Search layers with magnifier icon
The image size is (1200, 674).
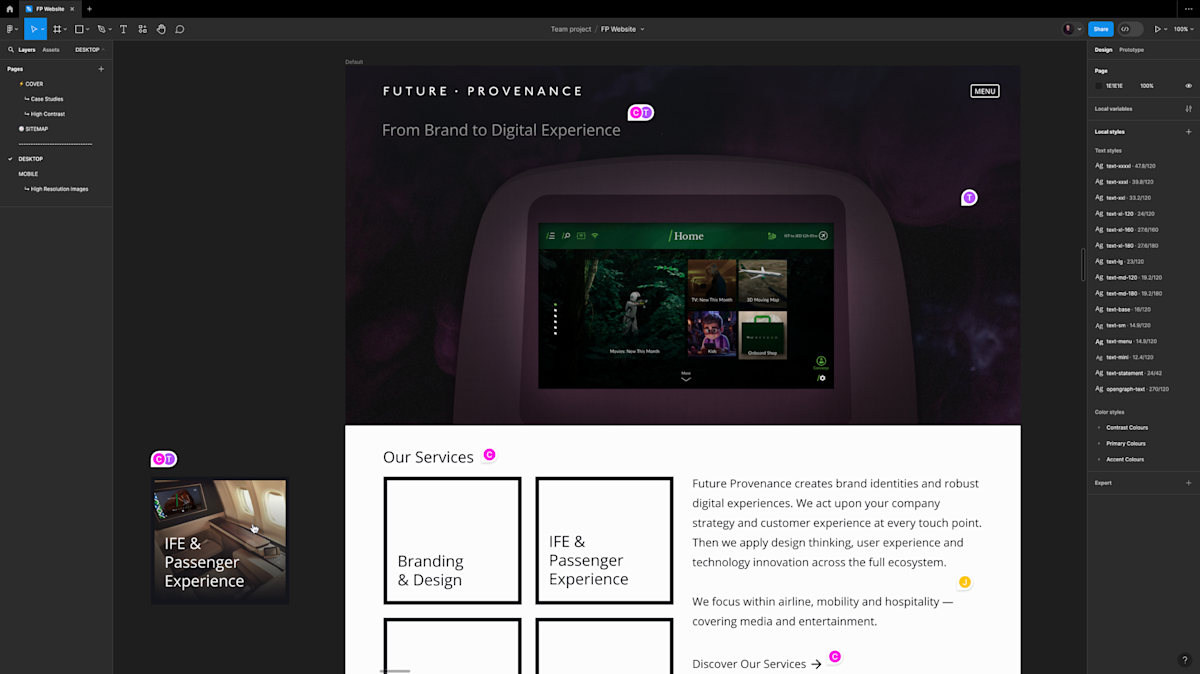11,49
